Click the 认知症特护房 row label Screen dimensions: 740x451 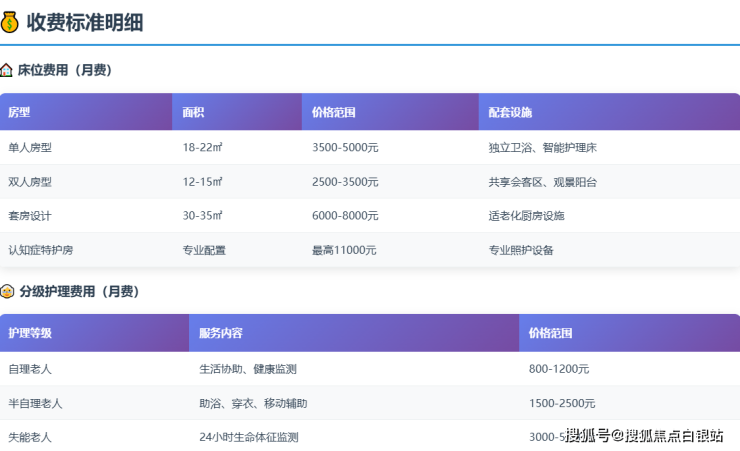coord(40,250)
